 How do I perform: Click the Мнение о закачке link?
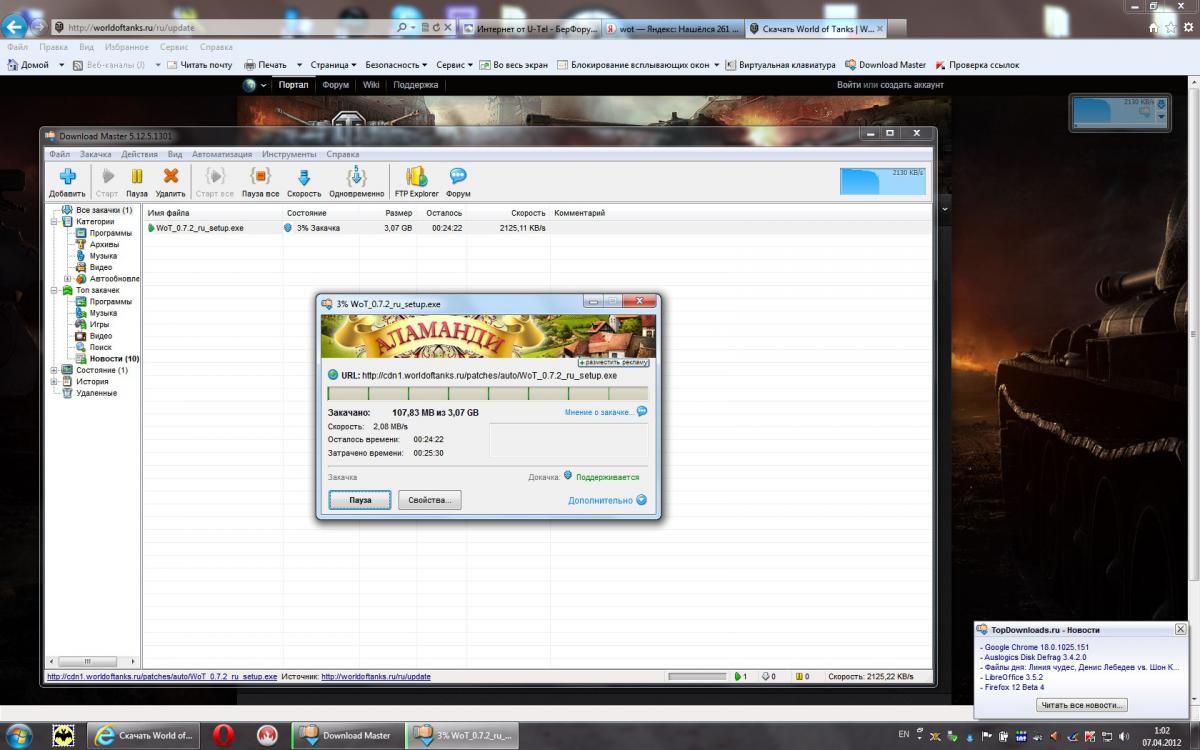(x=599, y=412)
